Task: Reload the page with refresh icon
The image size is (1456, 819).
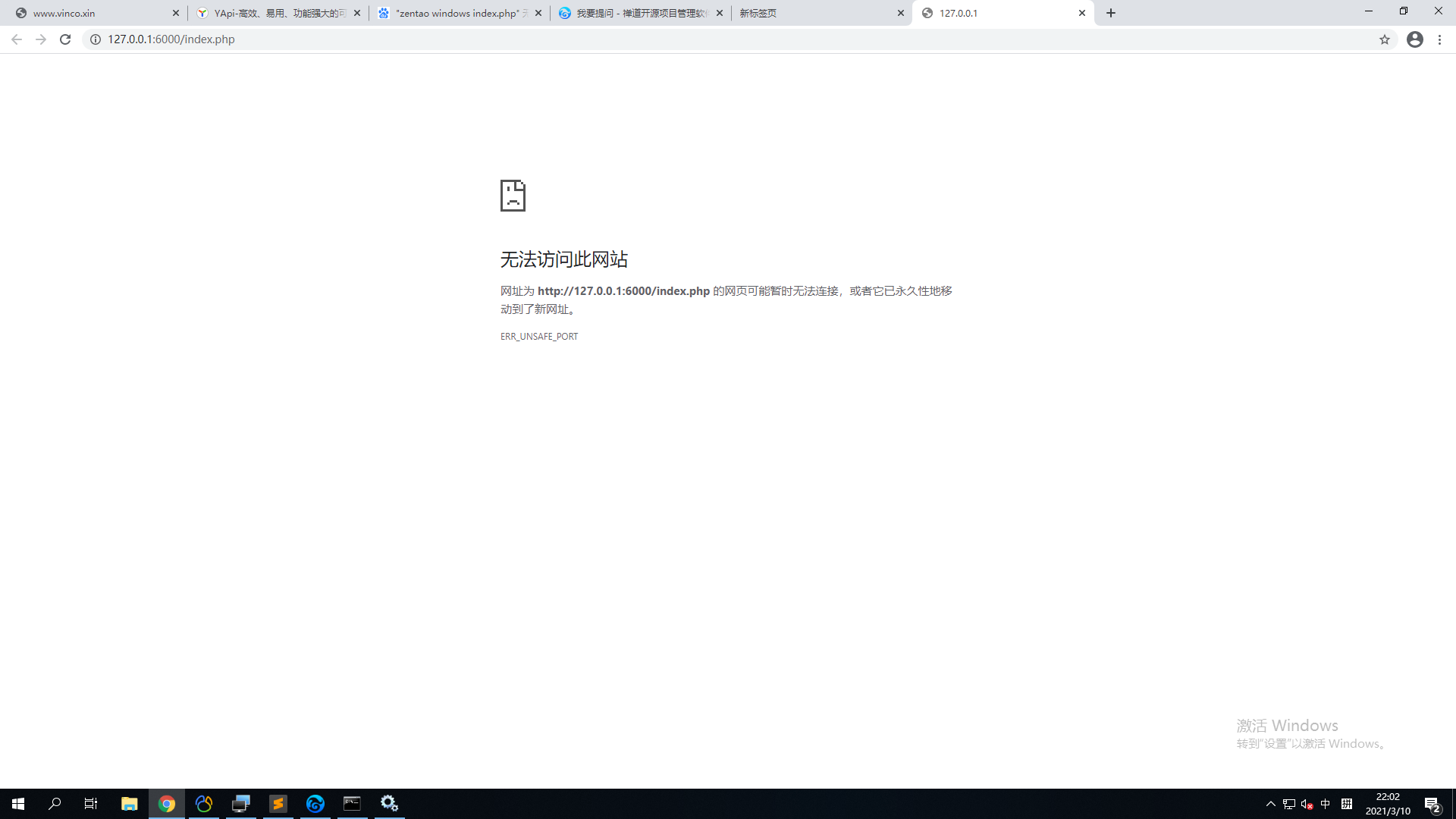Action: 65,39
